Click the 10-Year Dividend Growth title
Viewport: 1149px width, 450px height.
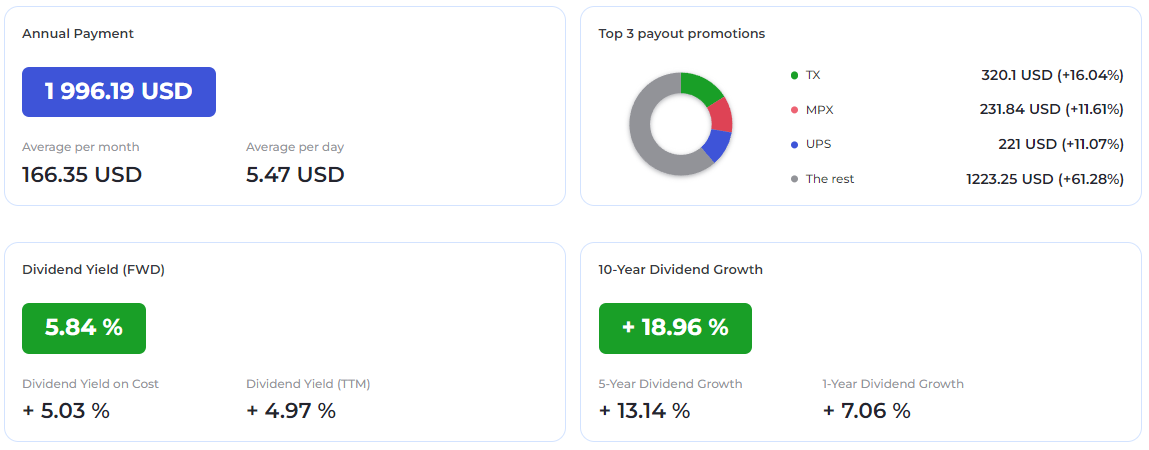[681, 270]
